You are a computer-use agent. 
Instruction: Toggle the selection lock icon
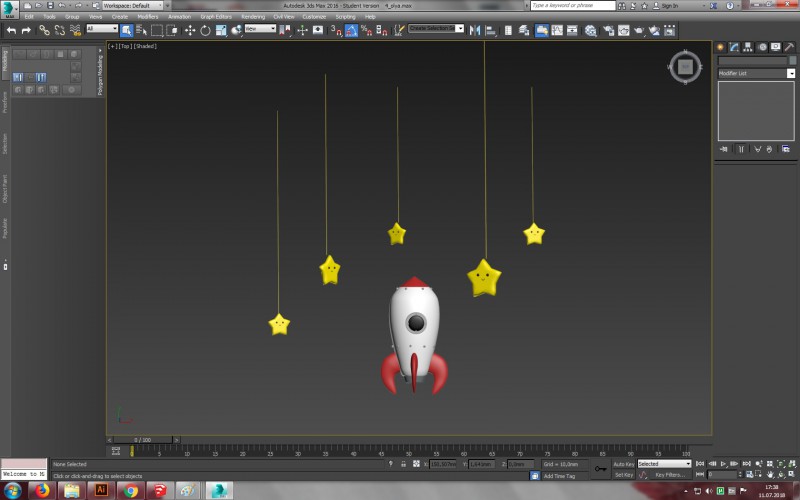click(403, 464)
